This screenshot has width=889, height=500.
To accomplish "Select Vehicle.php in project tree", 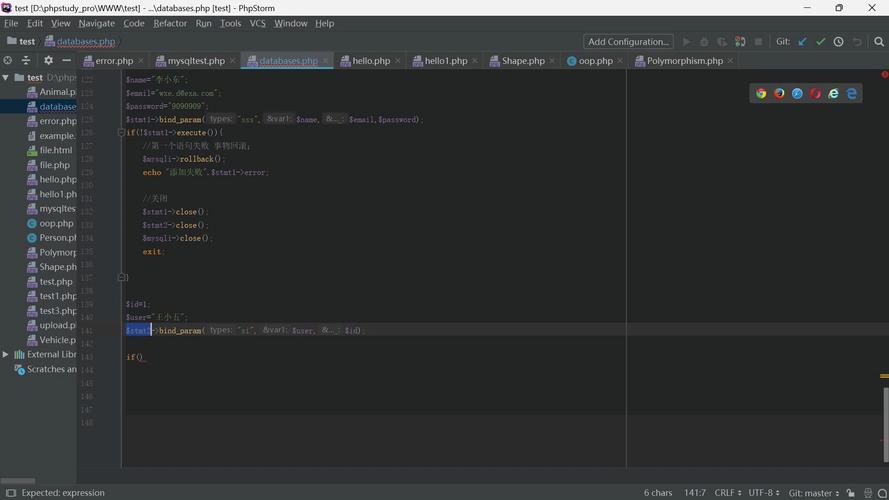I will 51,340.
